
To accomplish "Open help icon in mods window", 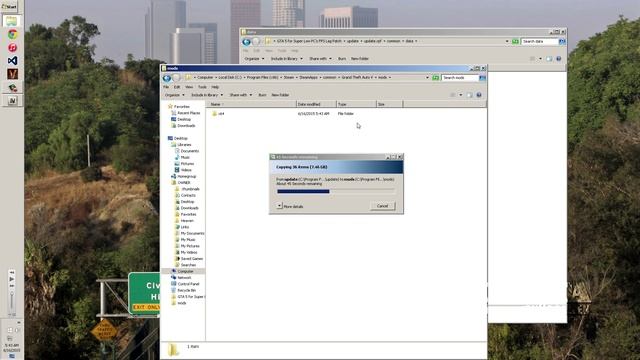I will [x=479, y=95].
